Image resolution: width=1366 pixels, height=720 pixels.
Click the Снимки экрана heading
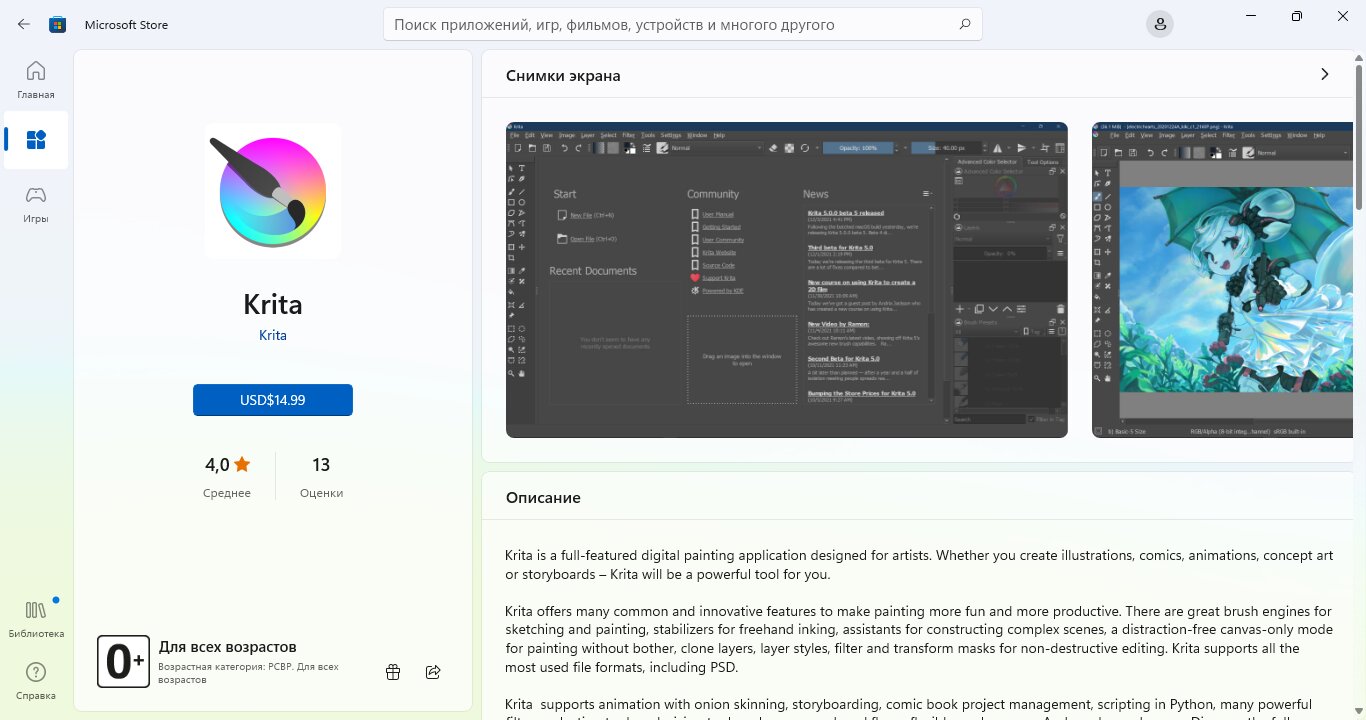[563, 75]
